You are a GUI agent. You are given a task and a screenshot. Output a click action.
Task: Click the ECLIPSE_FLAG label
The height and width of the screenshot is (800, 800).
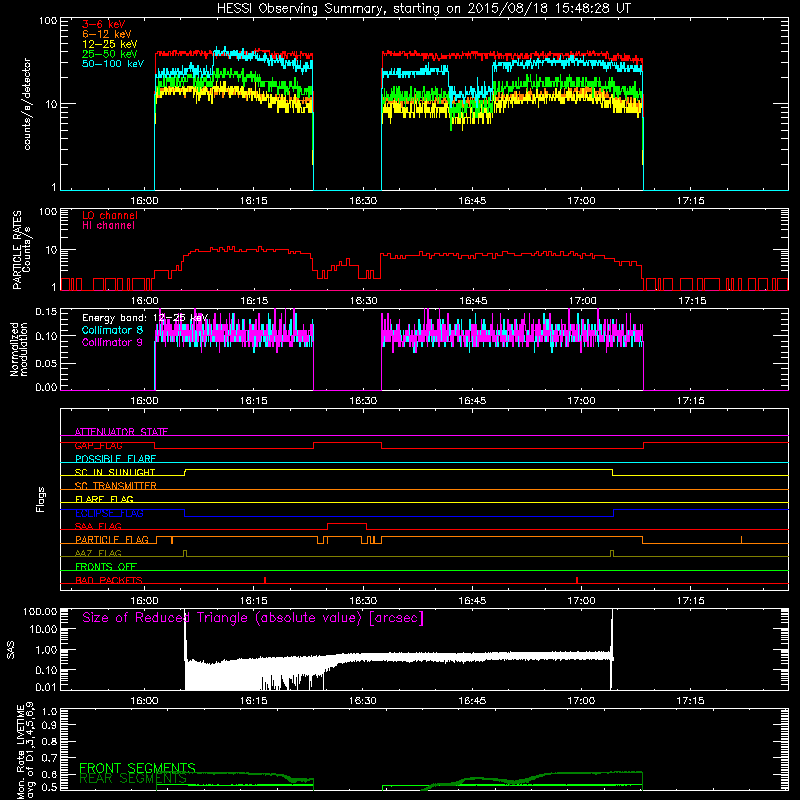(x=109, y=513)
